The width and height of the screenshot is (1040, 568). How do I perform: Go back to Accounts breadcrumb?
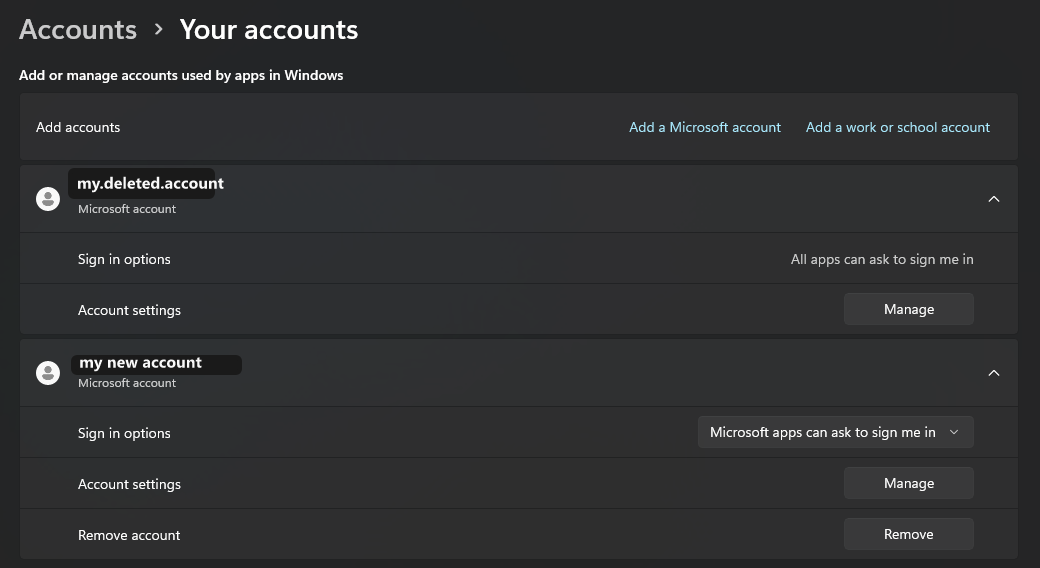pyautogui.click(x=78, y=30)
